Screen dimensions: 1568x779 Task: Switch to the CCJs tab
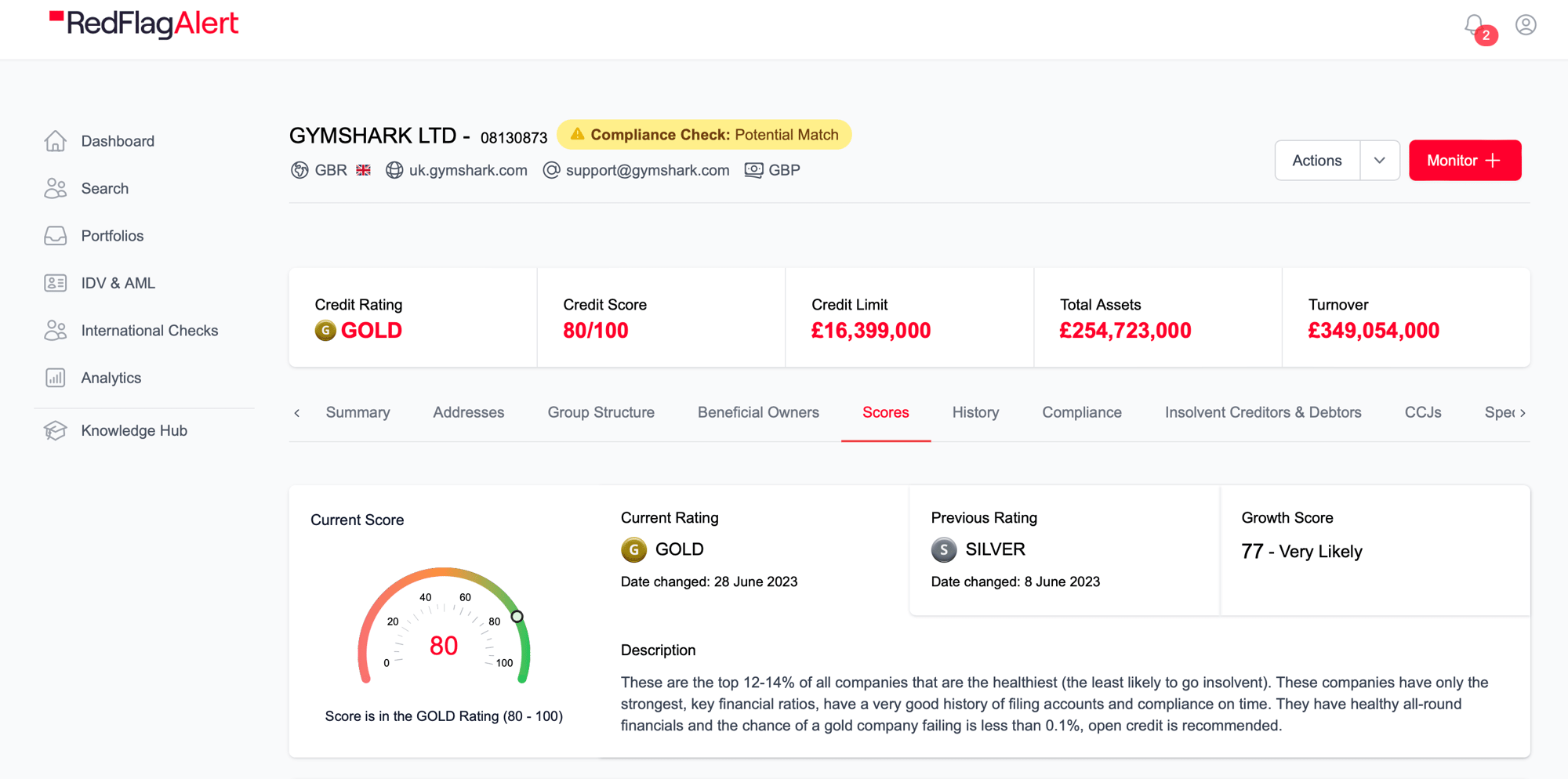1423,412
